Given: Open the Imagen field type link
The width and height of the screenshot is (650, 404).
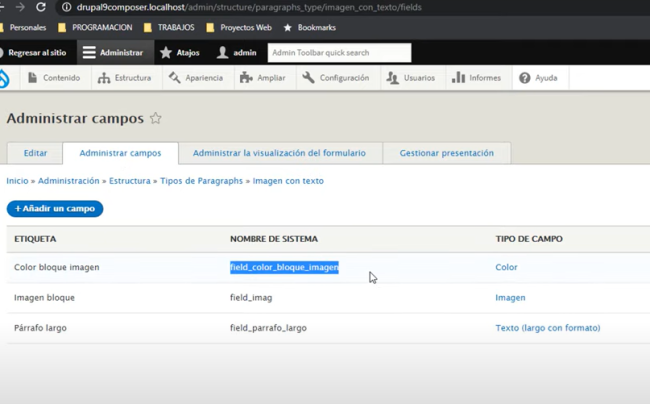Looking at the screenshot, I should pos(510,298).
